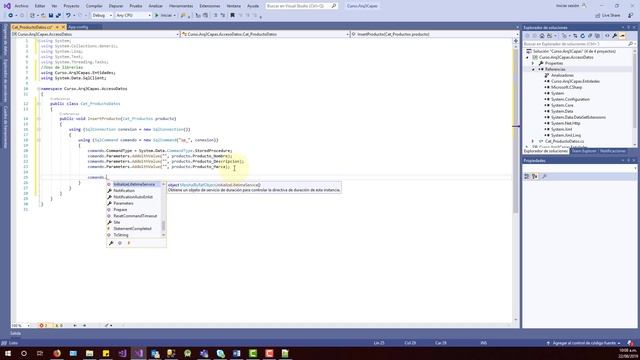Click the Visual Studio search box
The image size is (640, 360).
pyautogui.click(x=301, y=6)
